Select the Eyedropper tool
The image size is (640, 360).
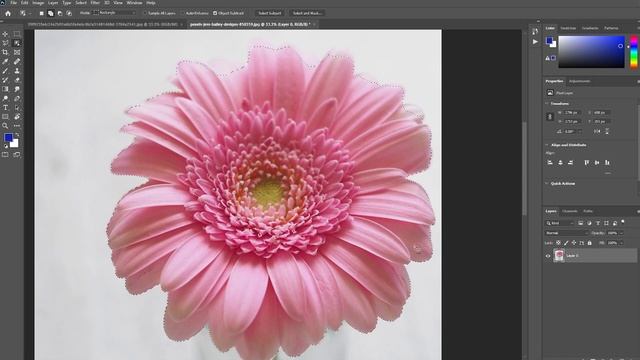(x=5, y=62)
